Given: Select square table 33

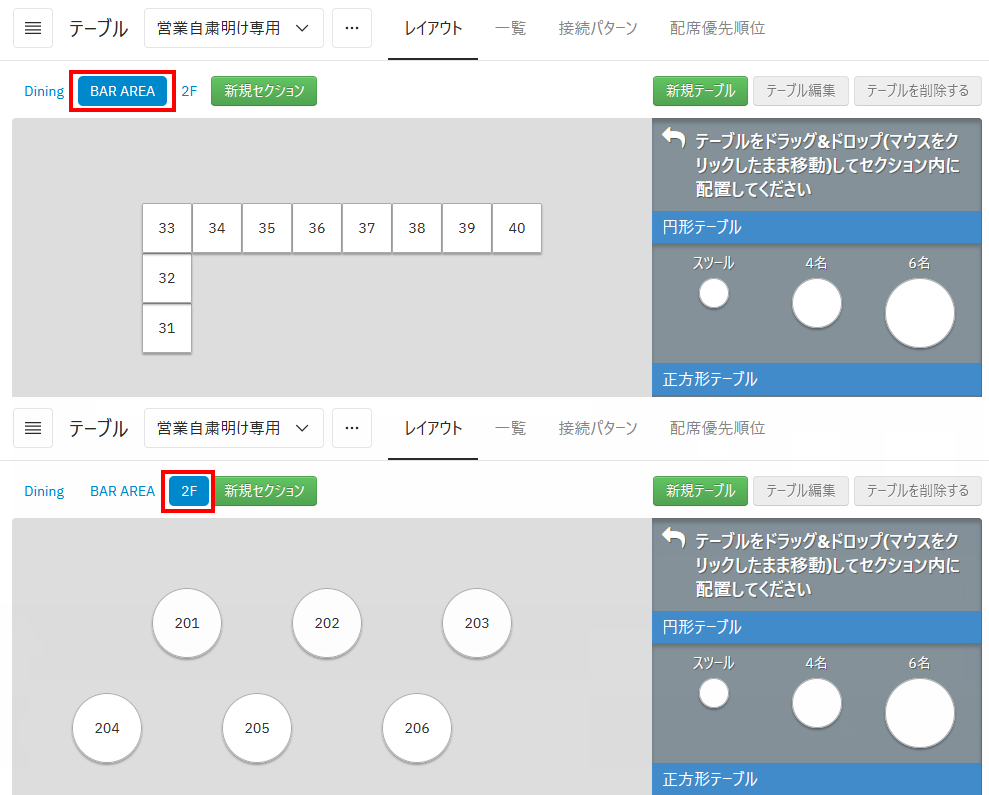Looking at the screenshot, I should click(167, 228).
